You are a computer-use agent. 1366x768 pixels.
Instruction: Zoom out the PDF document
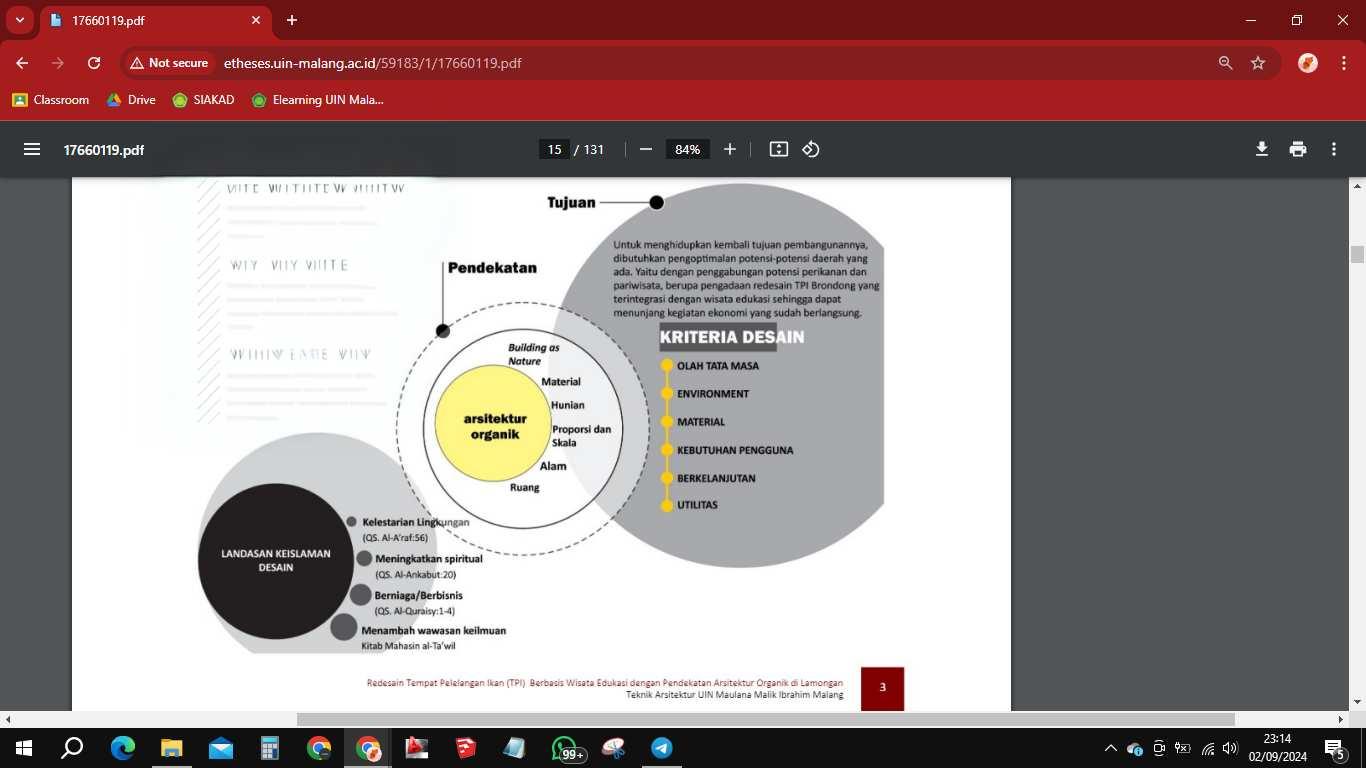[646, 149]
